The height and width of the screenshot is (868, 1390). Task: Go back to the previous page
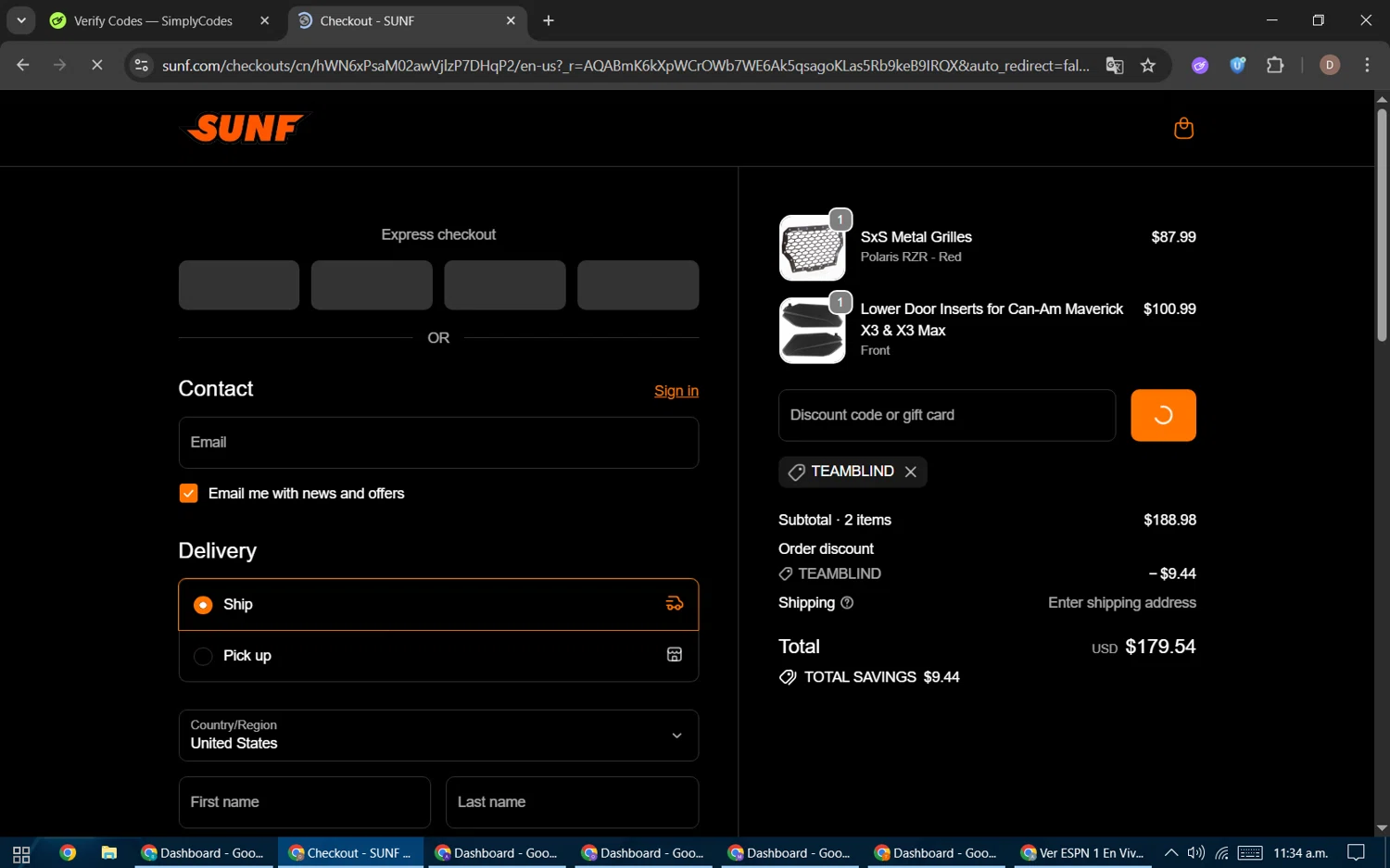coord(23,65)
